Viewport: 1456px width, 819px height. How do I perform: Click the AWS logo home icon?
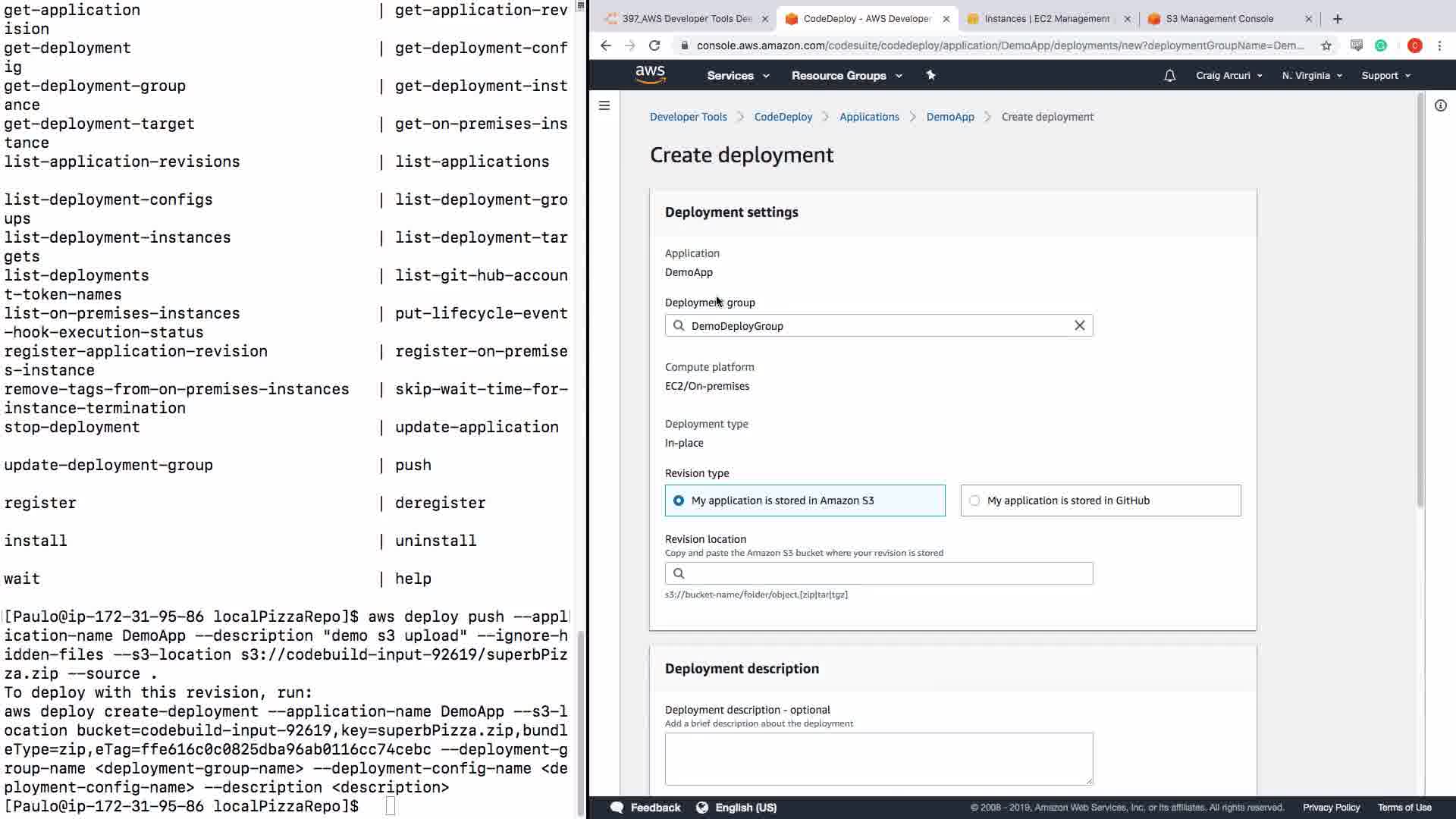point(650,74)
